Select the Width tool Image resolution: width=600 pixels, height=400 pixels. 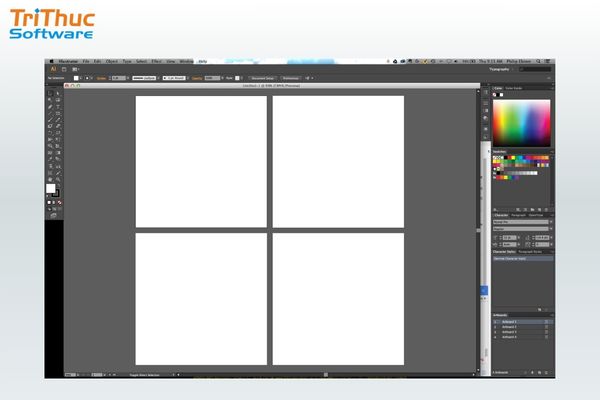coord(50,140)
